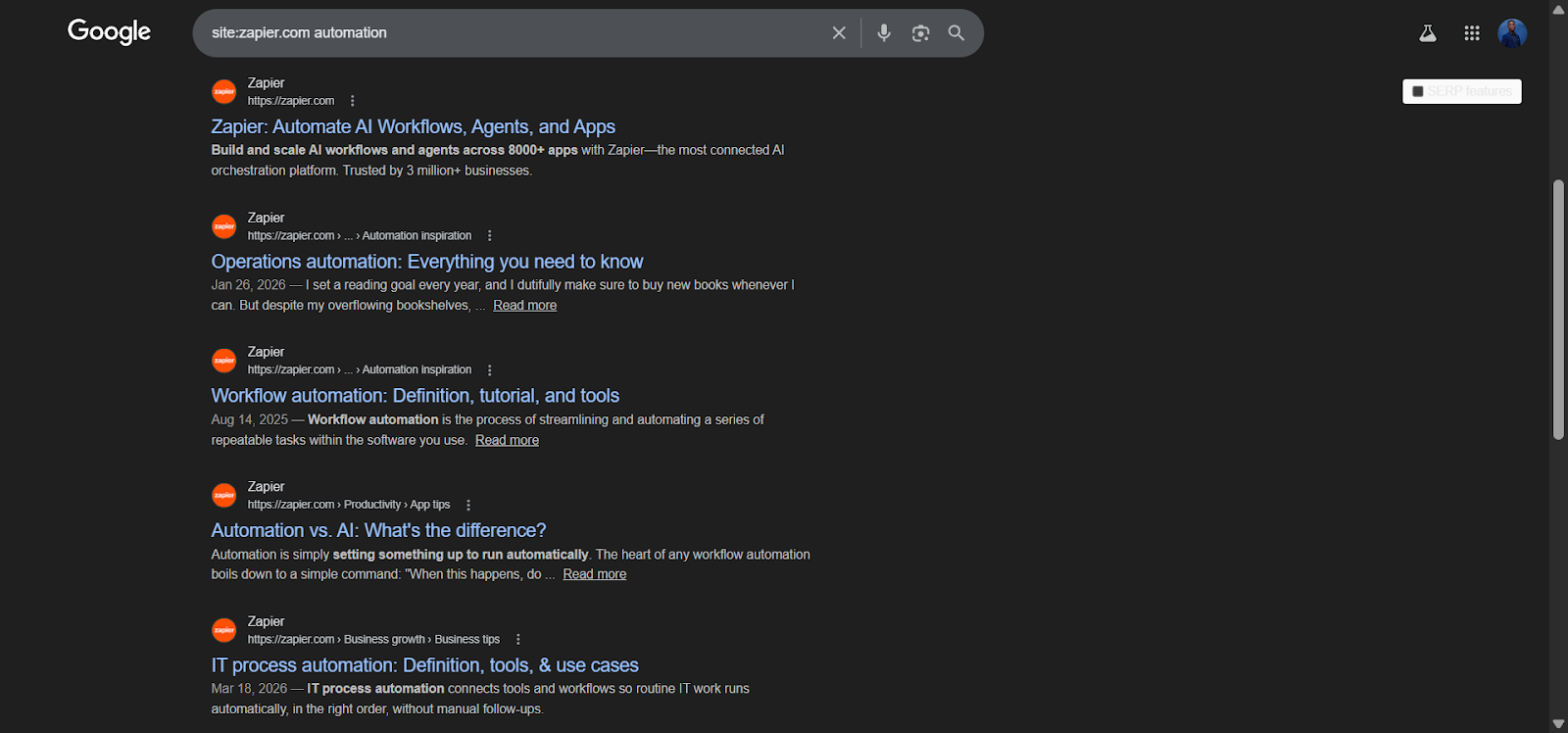
Task: Clear the search query with the X icon
Action: 839,33
